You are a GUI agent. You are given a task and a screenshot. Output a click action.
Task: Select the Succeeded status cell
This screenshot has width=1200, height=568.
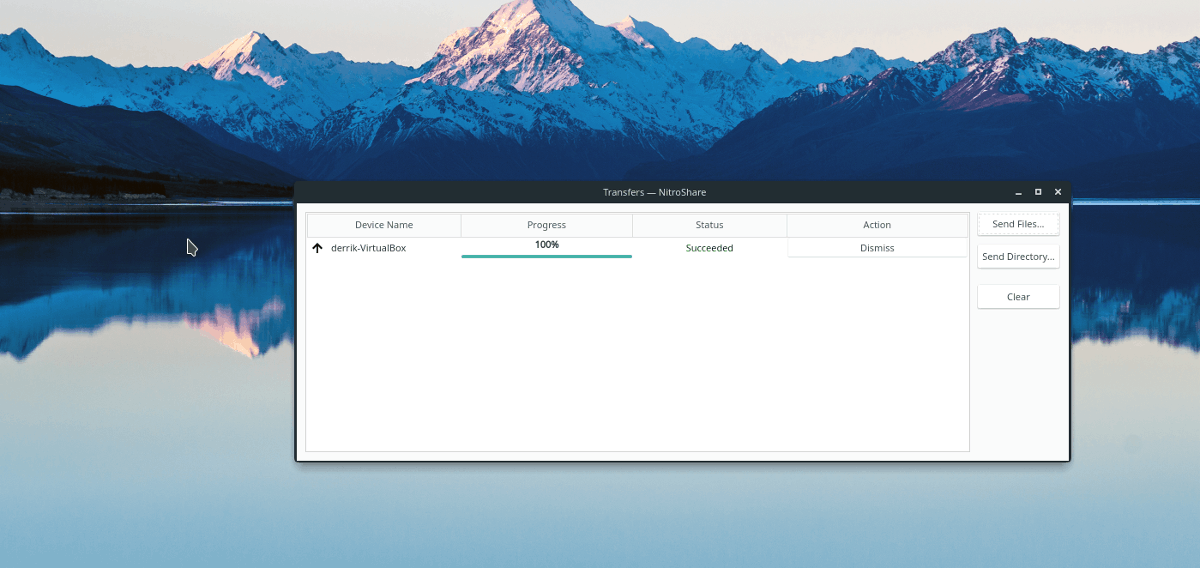709,248
